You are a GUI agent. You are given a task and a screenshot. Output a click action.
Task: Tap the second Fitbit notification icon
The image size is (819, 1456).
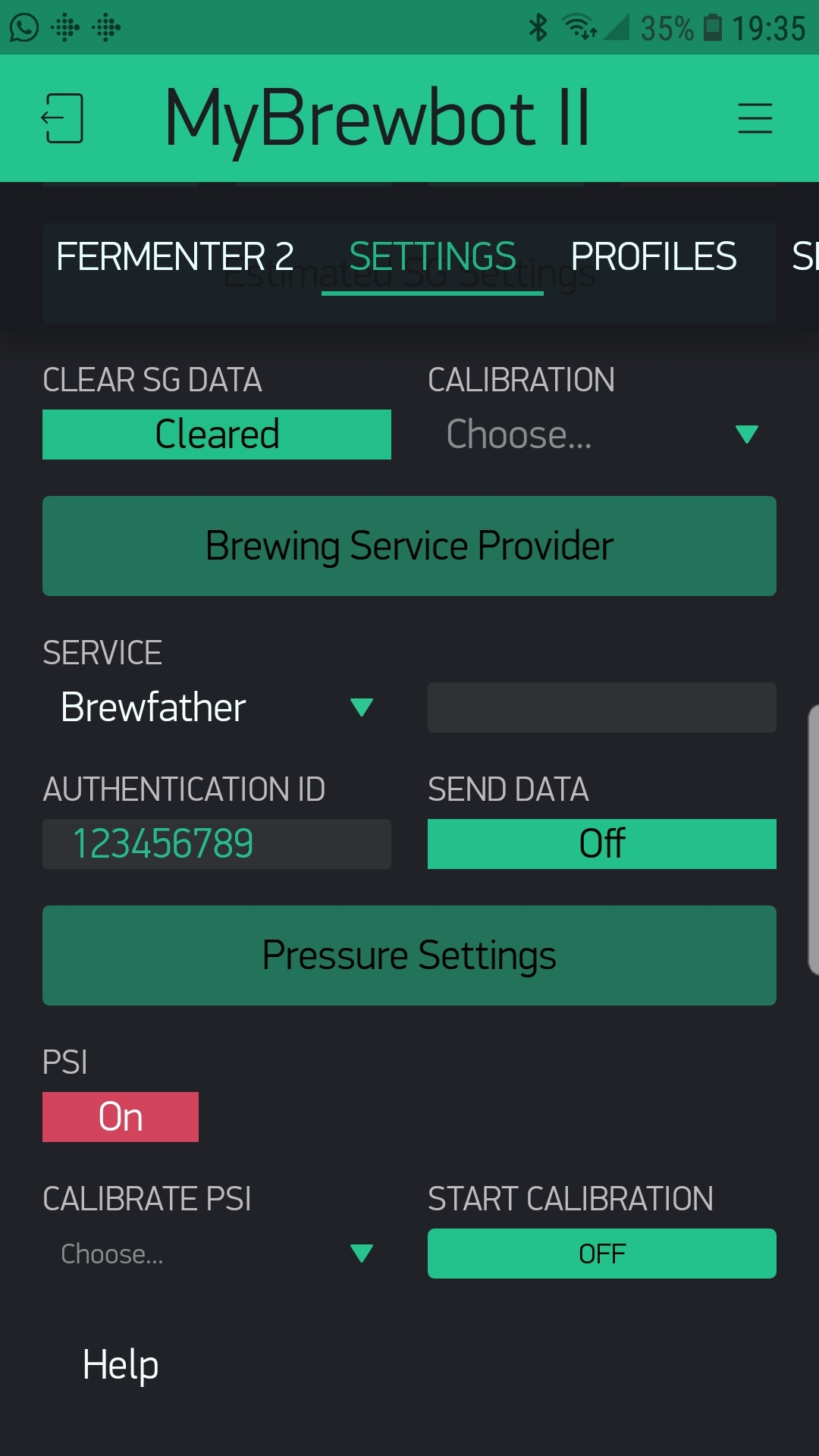click(x=106, y=28)
